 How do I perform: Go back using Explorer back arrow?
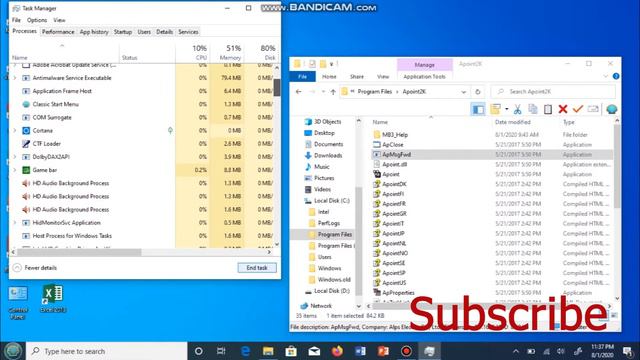298,92
